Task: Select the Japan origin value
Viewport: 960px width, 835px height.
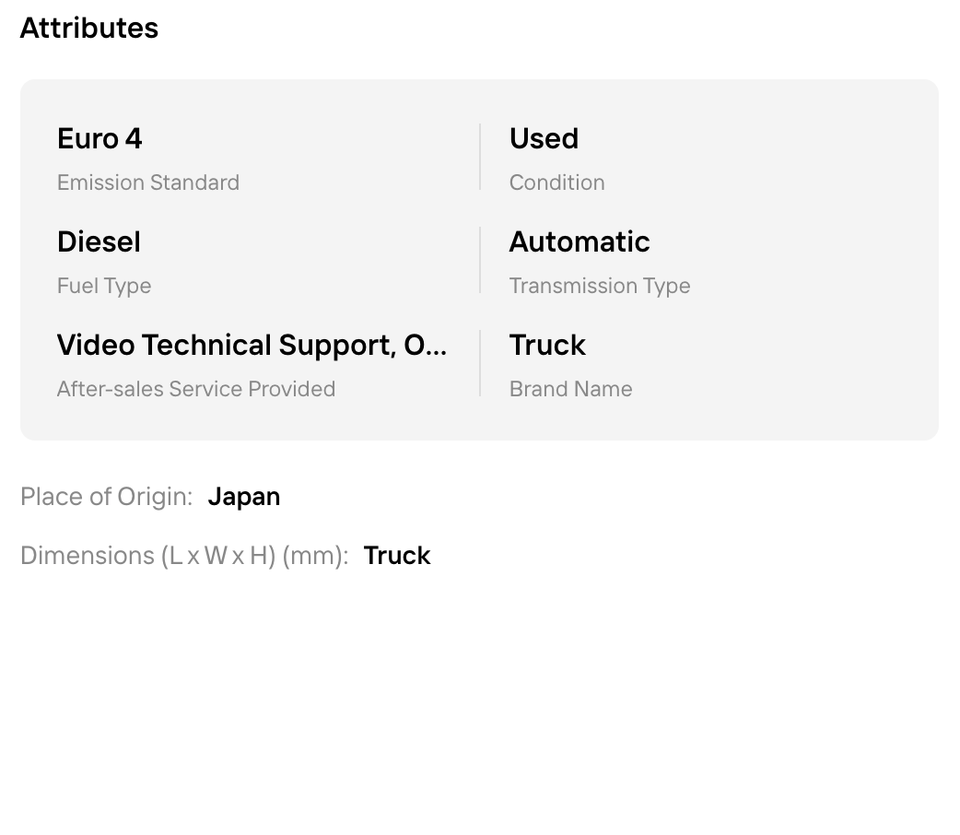Action: pos(244,497)
